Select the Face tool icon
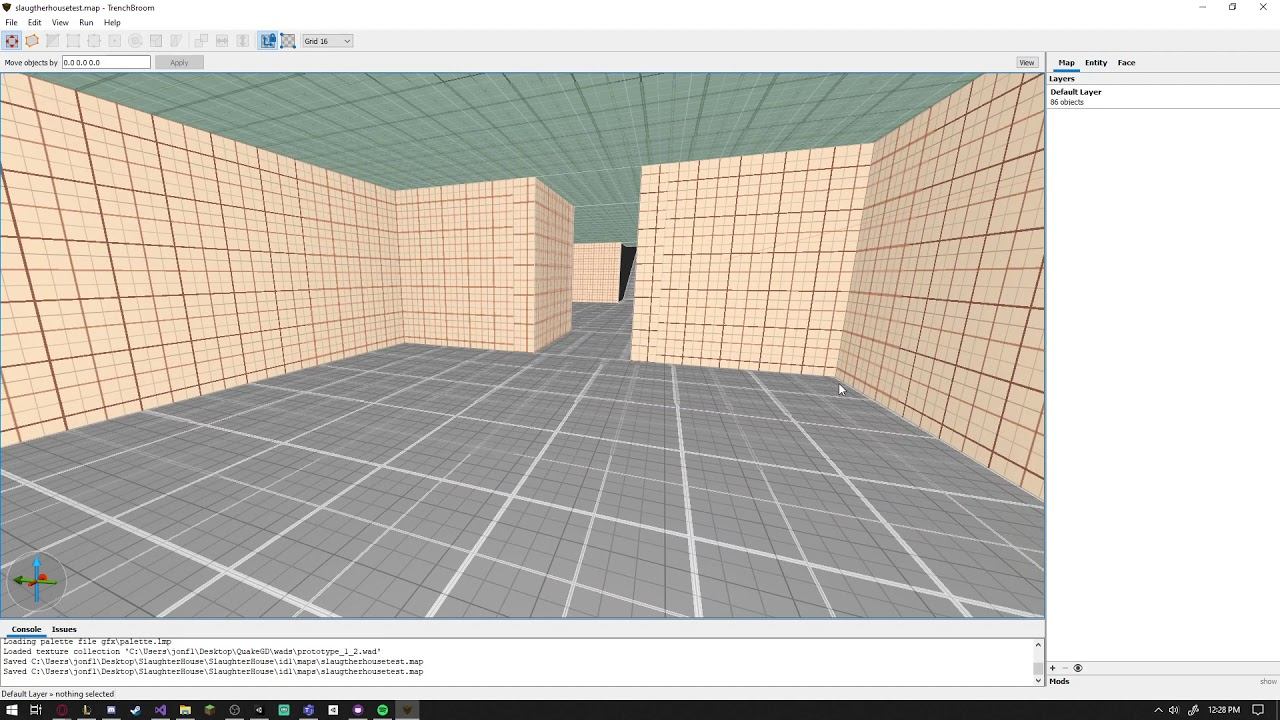Image resolution: width=1280 pixels, height=720 pixels. (x=114, y=41)
